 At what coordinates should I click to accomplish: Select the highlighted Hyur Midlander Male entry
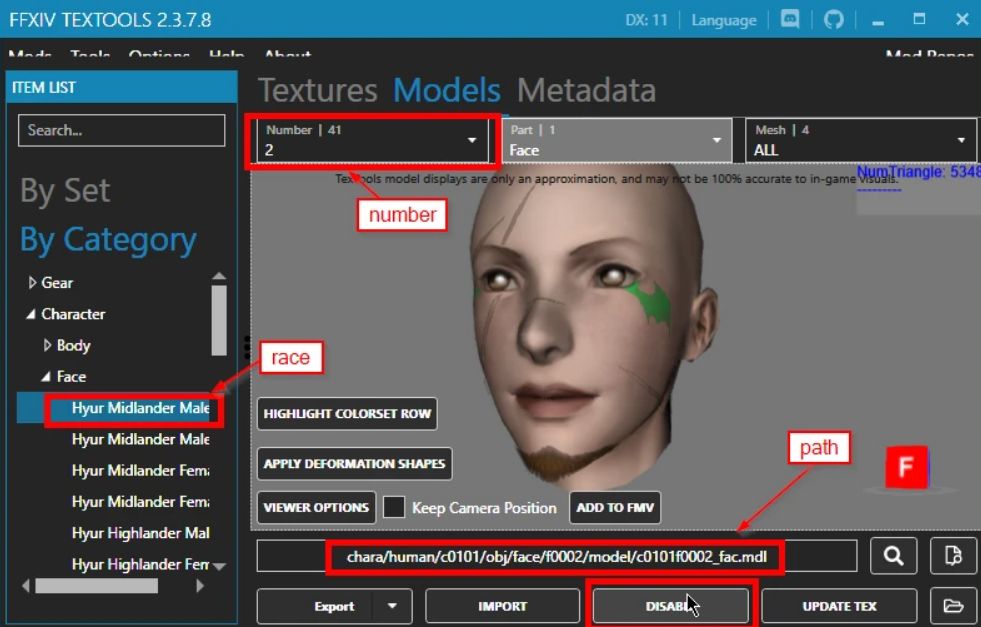[141, 408]
